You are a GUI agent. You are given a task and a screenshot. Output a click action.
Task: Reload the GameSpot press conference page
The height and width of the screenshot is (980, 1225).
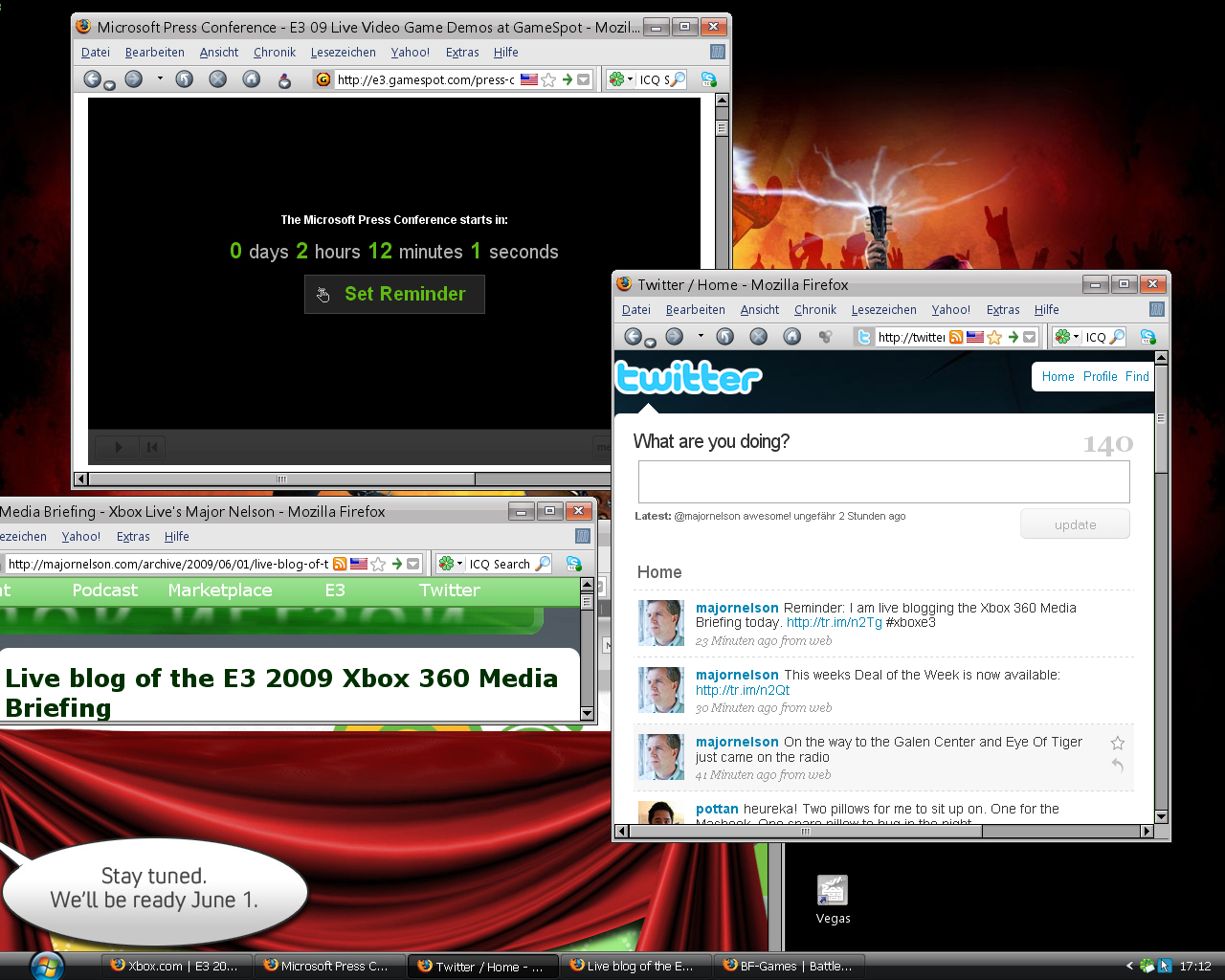point(185,79)
